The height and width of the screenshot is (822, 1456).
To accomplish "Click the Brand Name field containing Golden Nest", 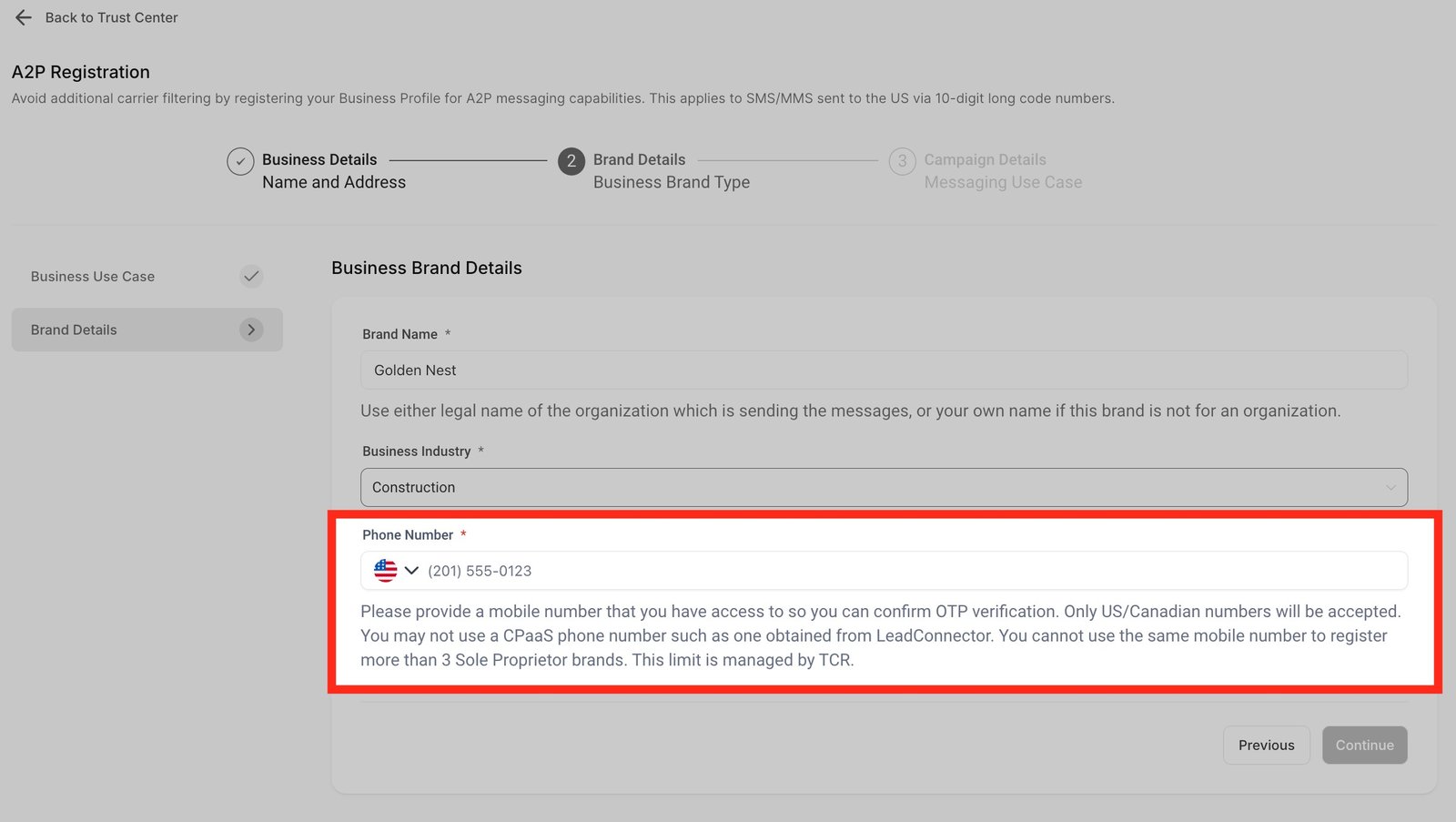I will pos(883,370).
